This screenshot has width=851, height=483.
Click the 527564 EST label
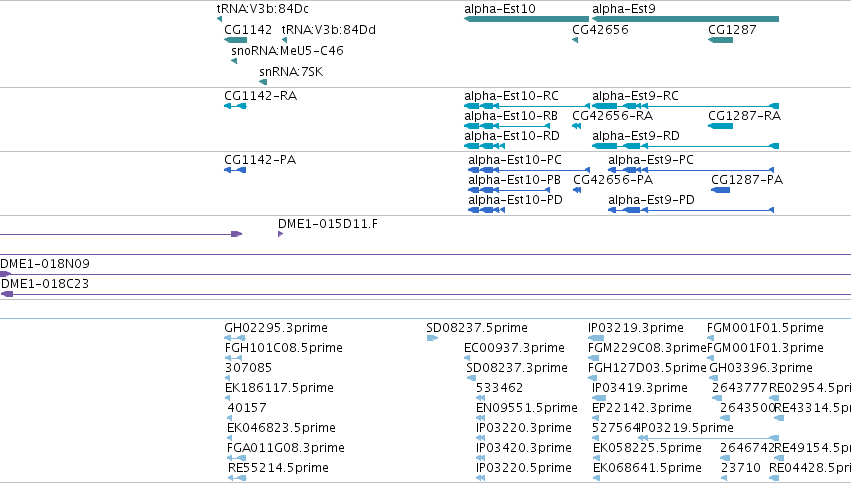(615, 428)
